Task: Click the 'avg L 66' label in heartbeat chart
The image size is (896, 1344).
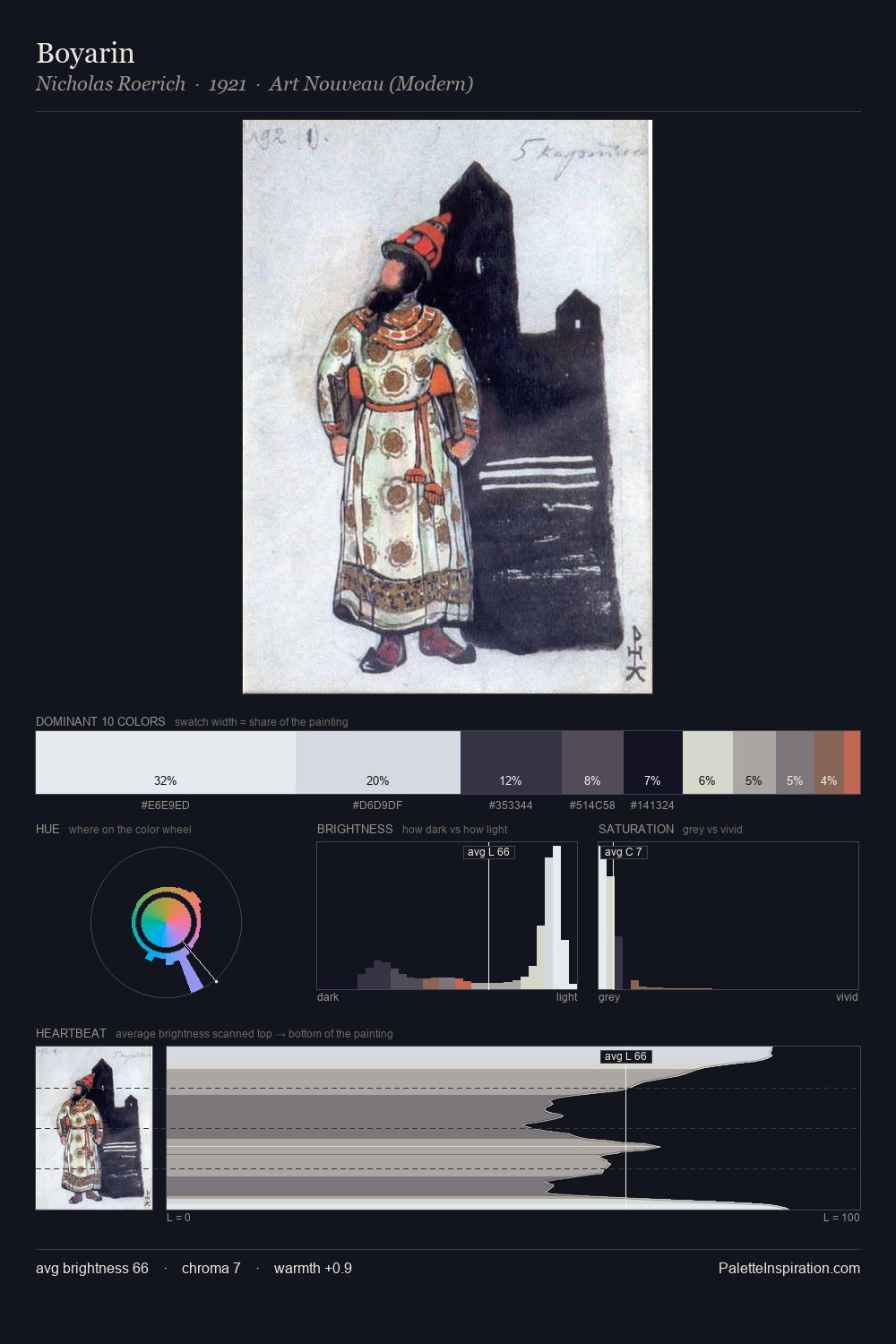Action: (625, 1056)
